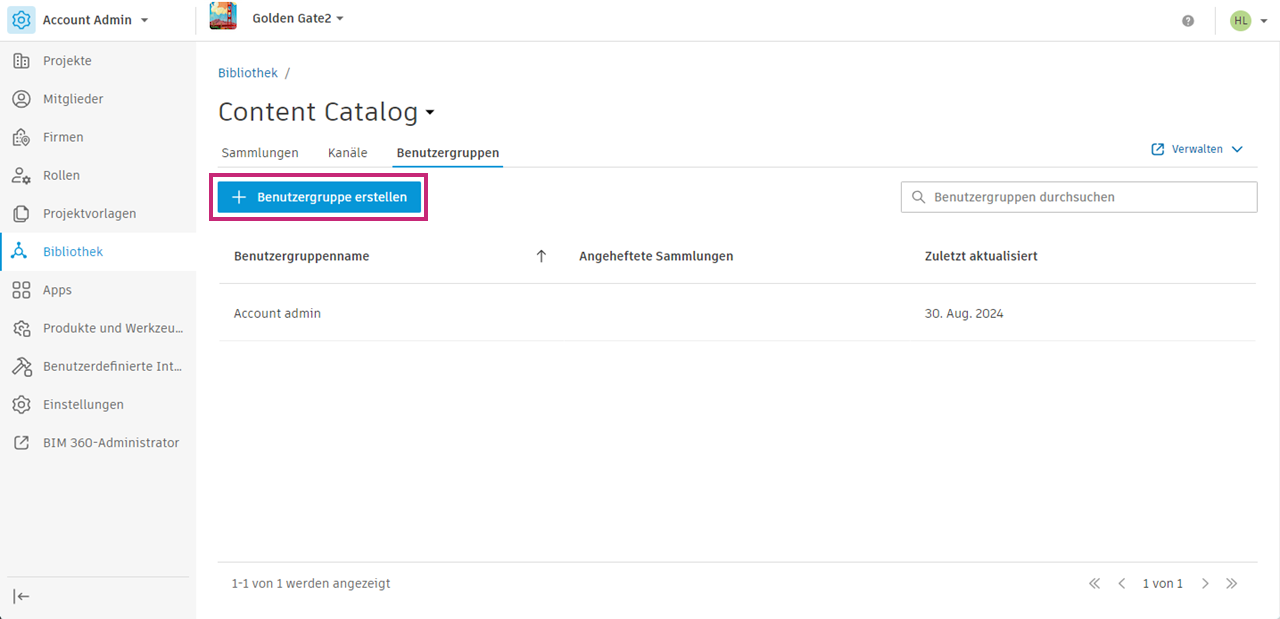Switch to the Sammlungen tab
The height and width of the screenshot is (619, 1280).
(260, 153)
